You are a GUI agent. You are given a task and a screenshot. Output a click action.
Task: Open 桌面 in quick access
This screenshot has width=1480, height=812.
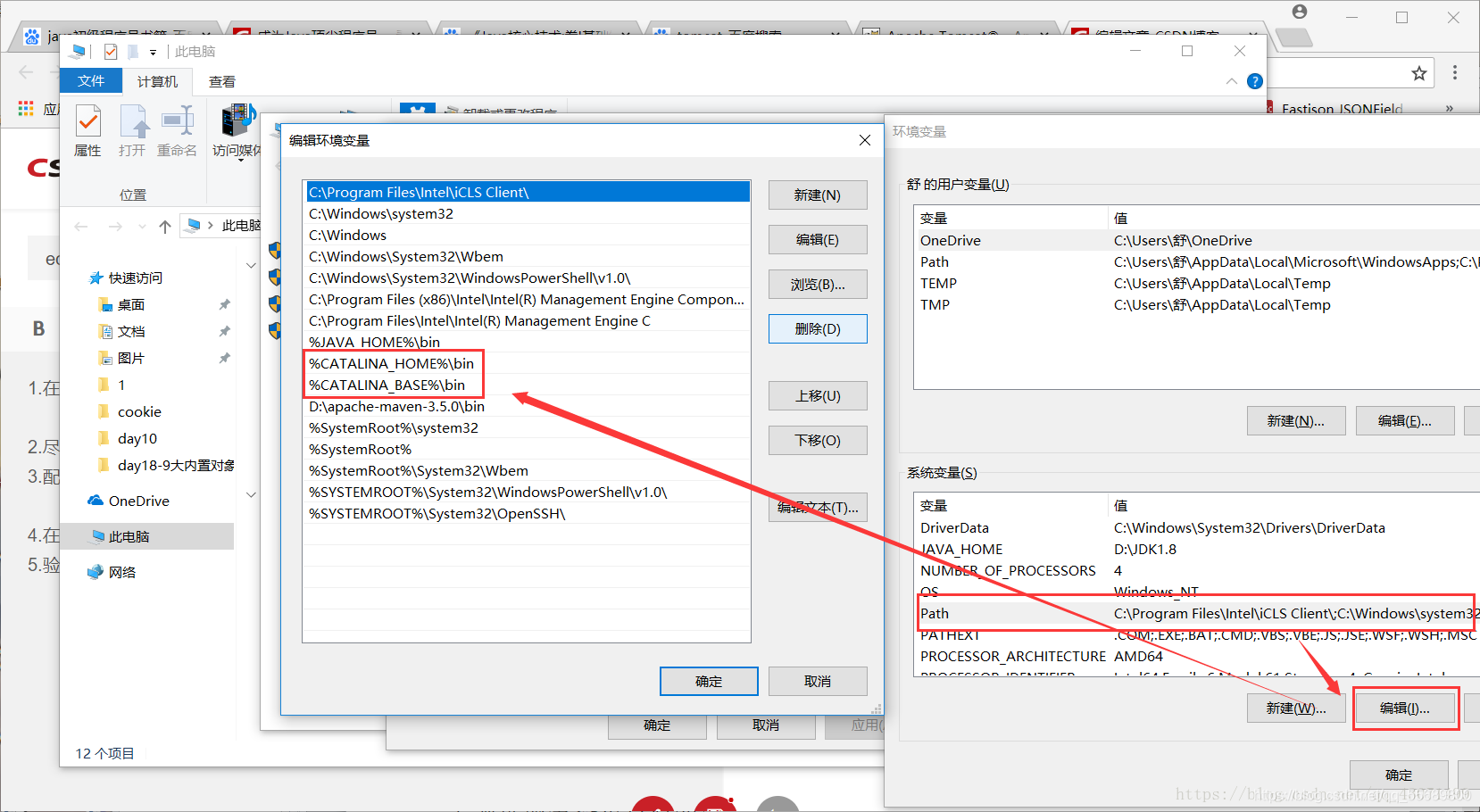[131, 305]
